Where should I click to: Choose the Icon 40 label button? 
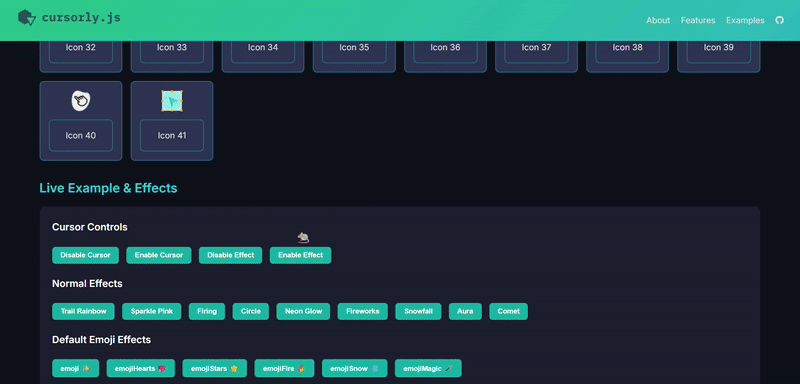[x=81, y=136]
